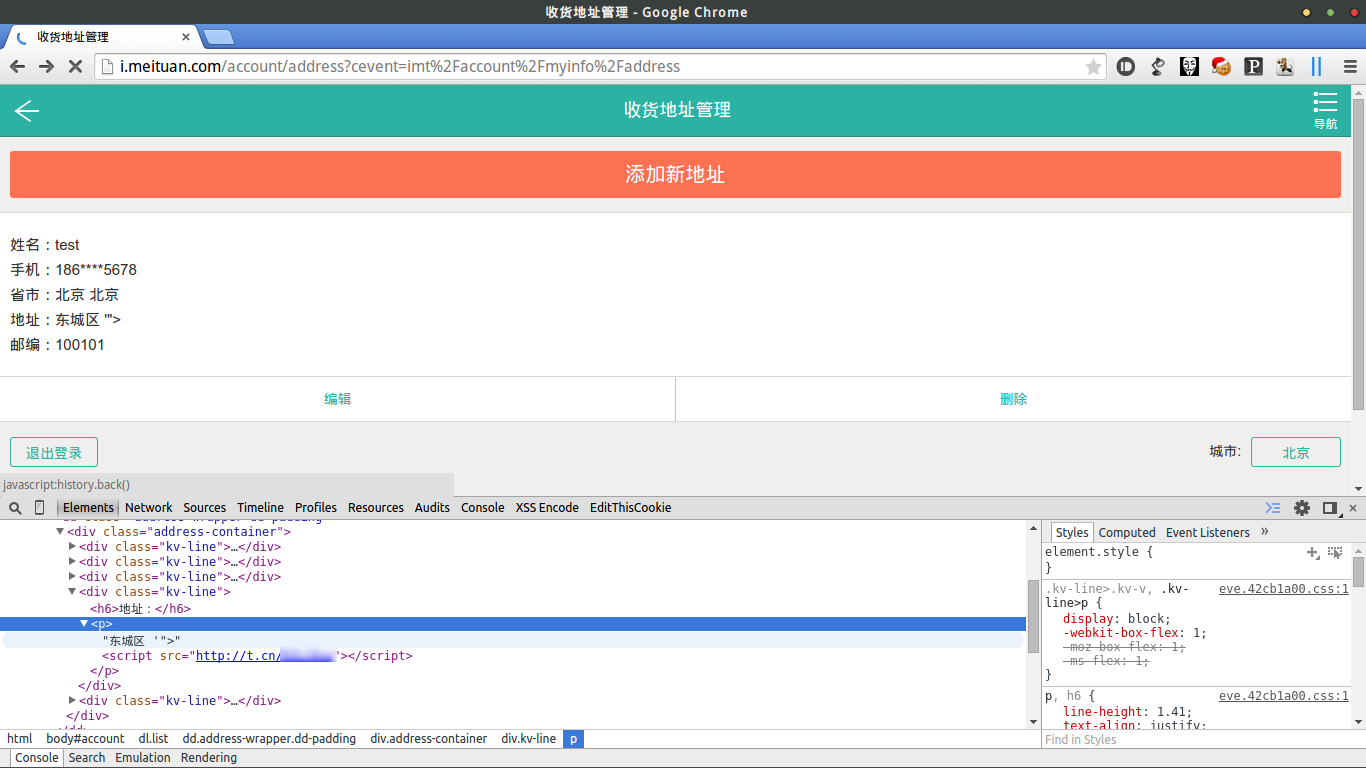Switch to the Console panel tab

tap(483, 508)
